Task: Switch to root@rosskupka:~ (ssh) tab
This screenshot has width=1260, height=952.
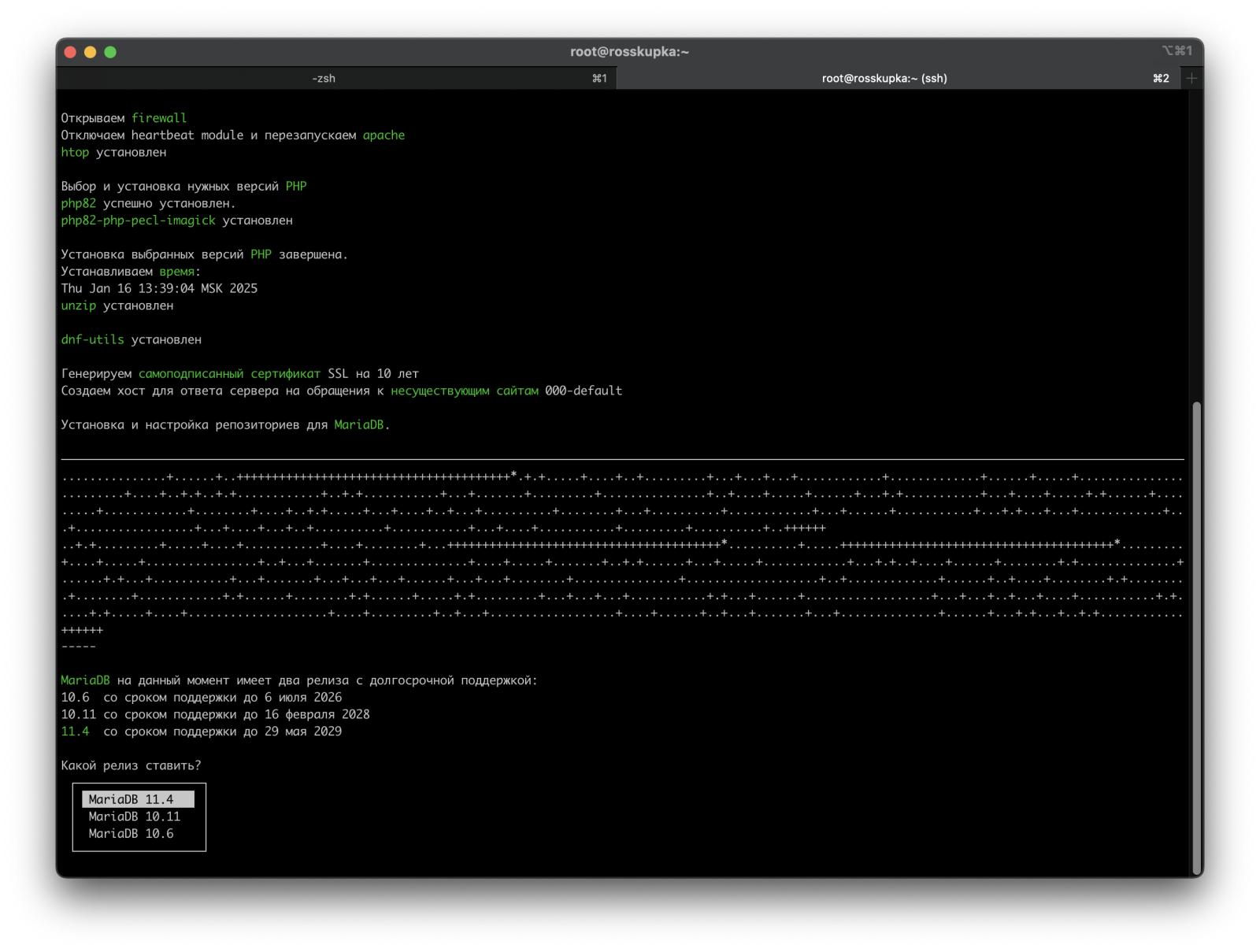Action: click(x=898, y=78)
